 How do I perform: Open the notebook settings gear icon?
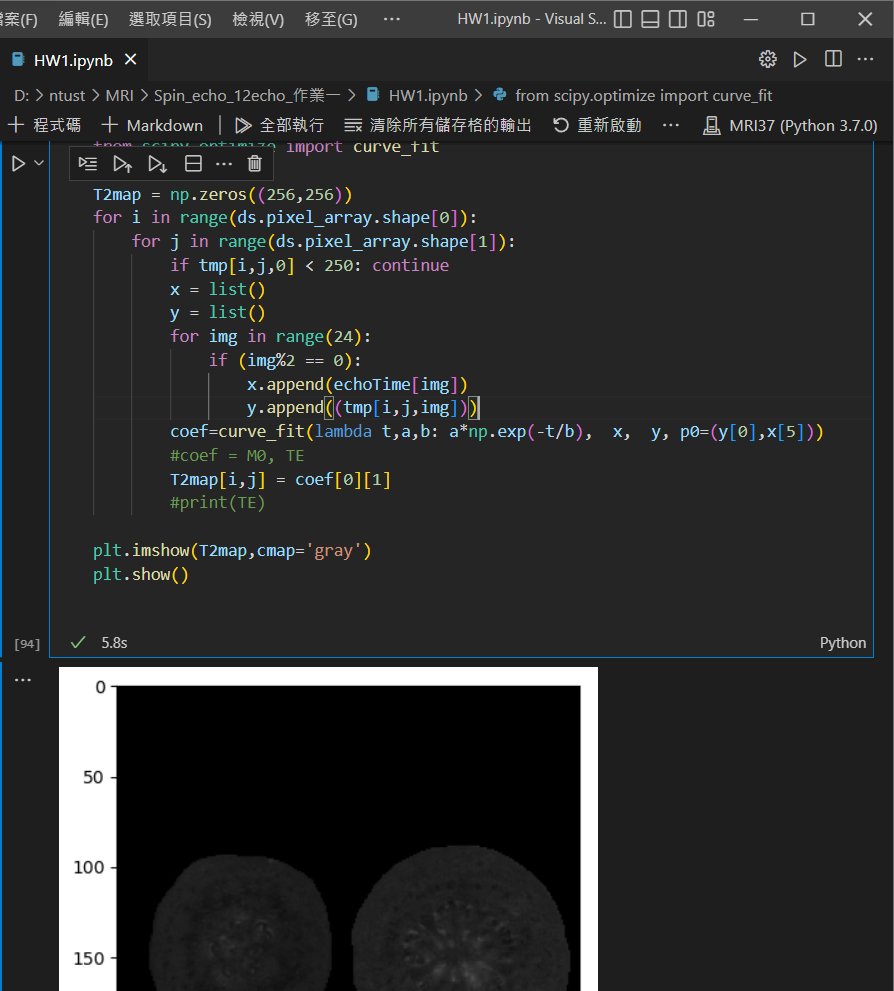pyautogui.click(x=766, y=59)
